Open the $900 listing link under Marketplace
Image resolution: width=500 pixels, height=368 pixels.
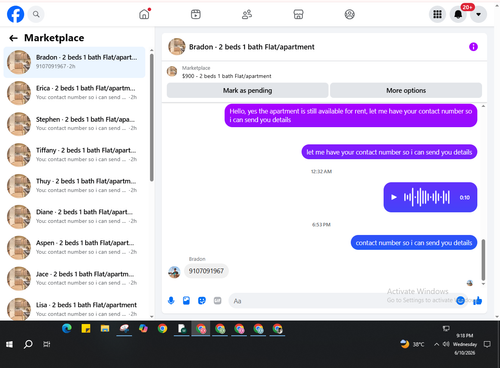tap(226, 76)
